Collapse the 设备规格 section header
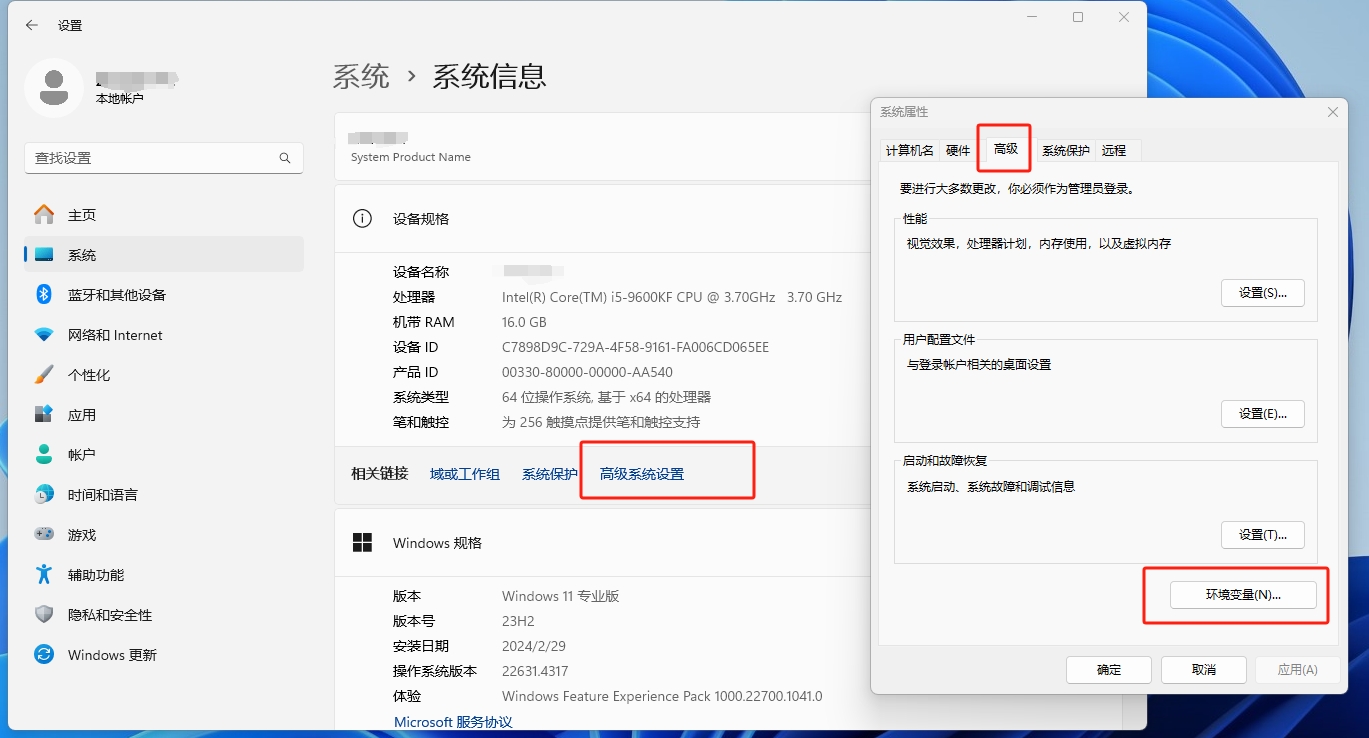 603,219
